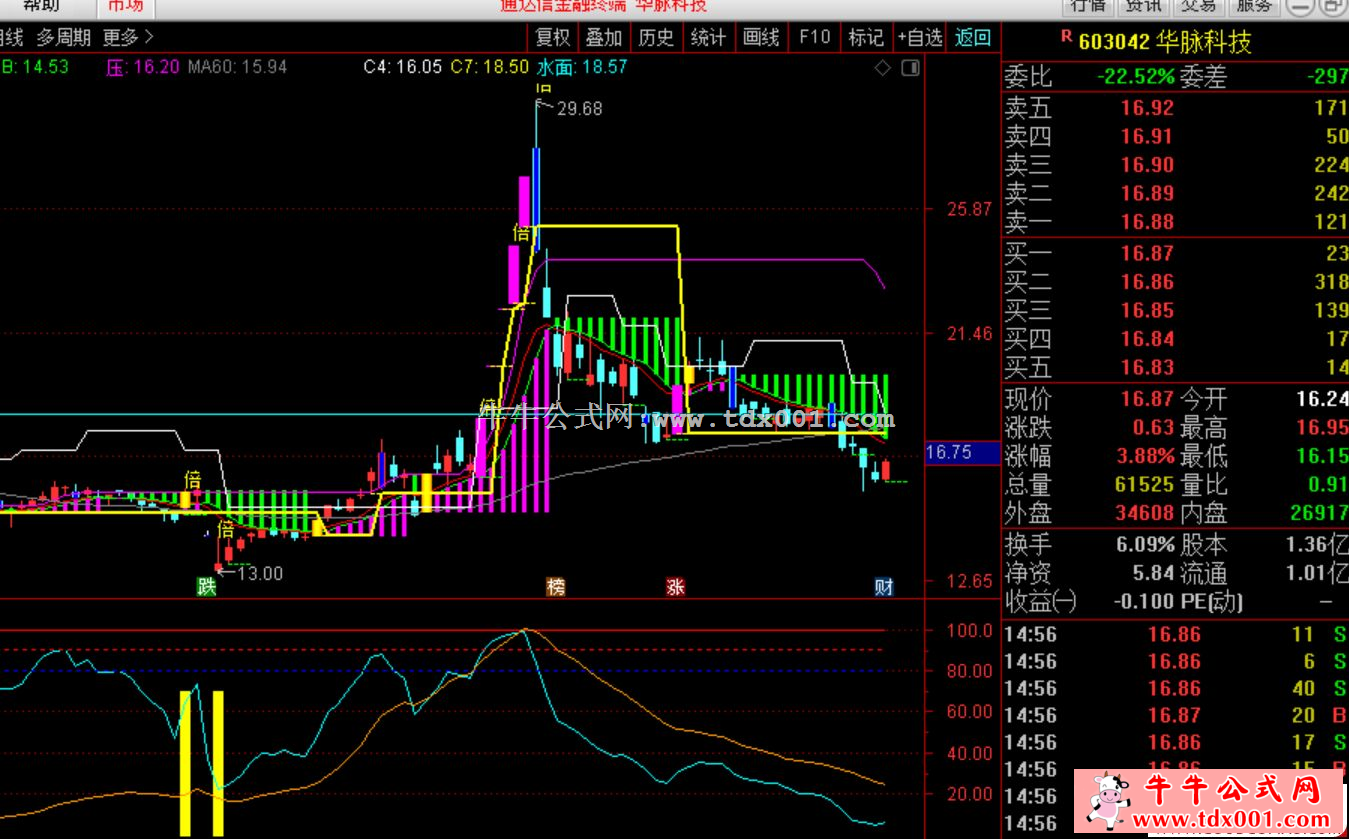Screen dimensions: 1349x839
Task: Click the 外盘 value 34608
Action: tap(1144, 514)
